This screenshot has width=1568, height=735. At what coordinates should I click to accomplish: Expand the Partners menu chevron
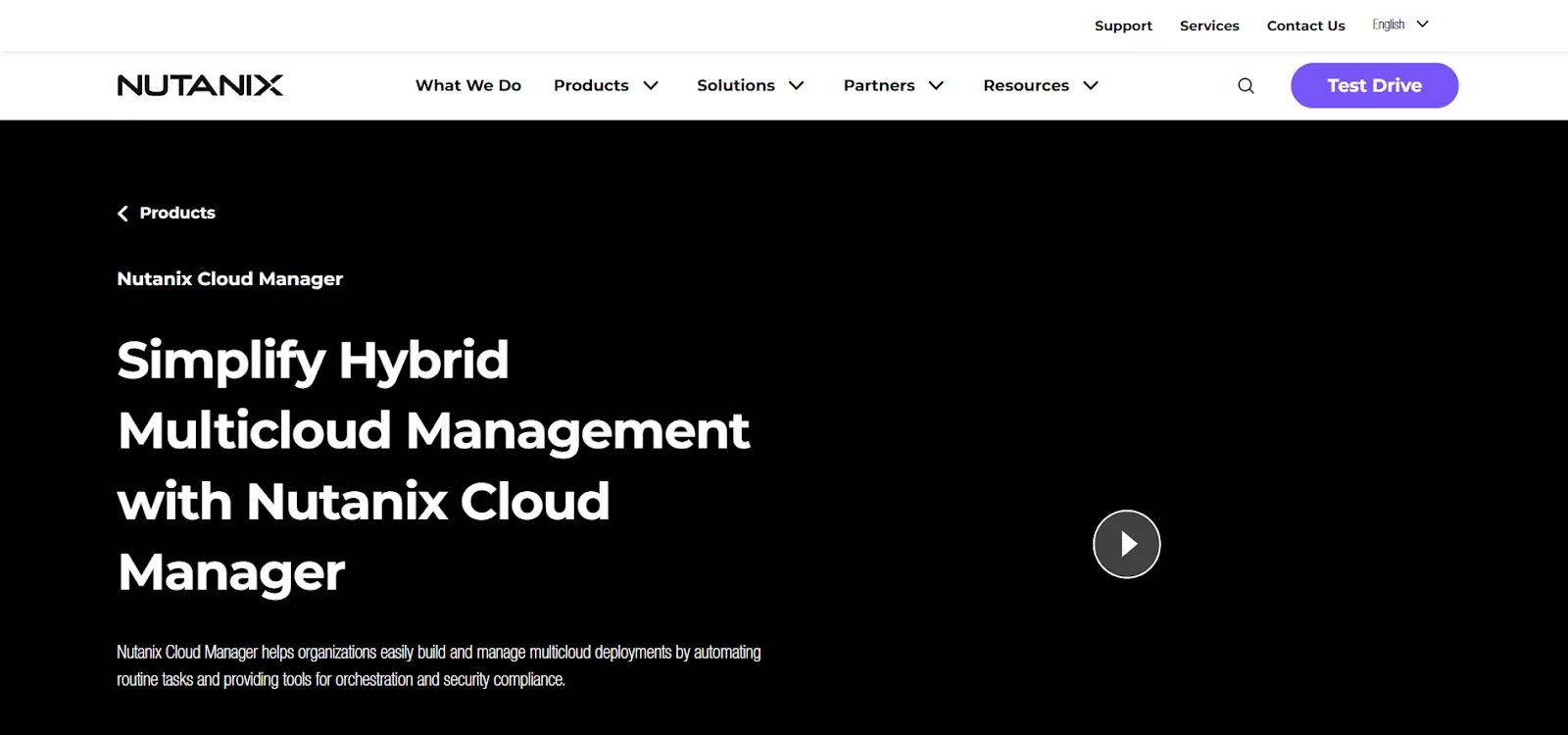pos(936,85)
